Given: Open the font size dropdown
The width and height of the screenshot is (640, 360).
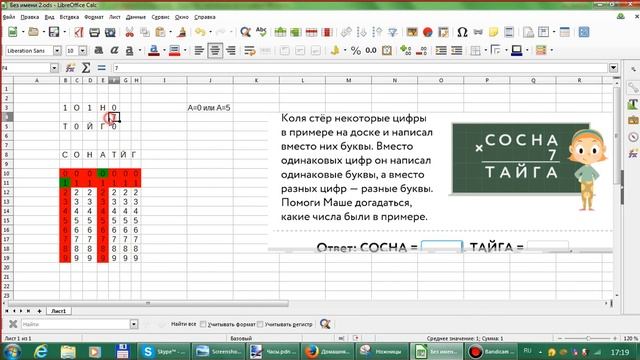Looking at the screenshot, I should pyautogui.click(x=83, y=50).
